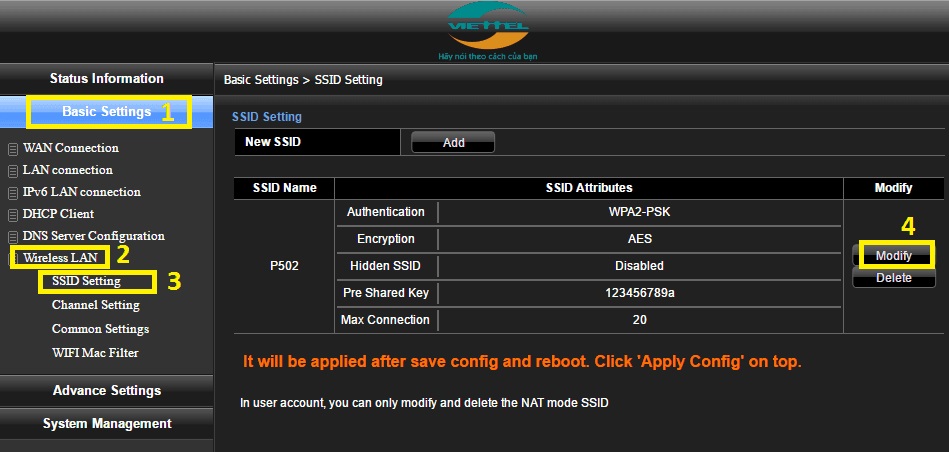Click the icon beside DNS Server Configuration

13,237
